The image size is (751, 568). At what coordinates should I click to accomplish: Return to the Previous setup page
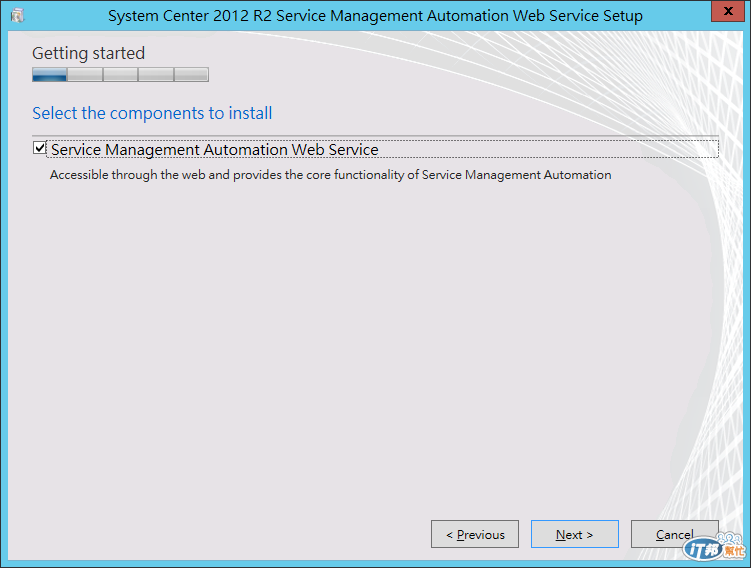point(475,534)
